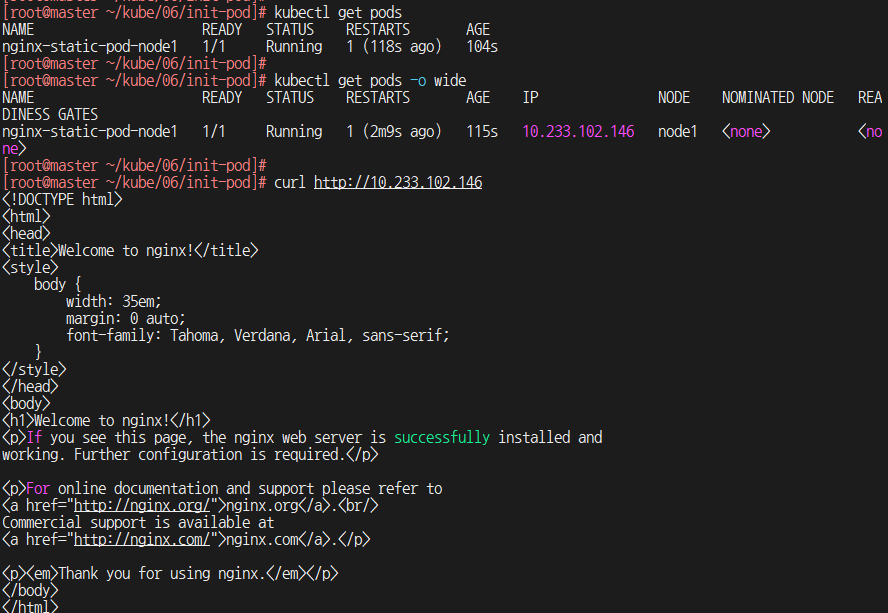Click the 'body {' CSS selector line
The height and width of the screenshot is (613, 888).
click(x=58, y=284)
